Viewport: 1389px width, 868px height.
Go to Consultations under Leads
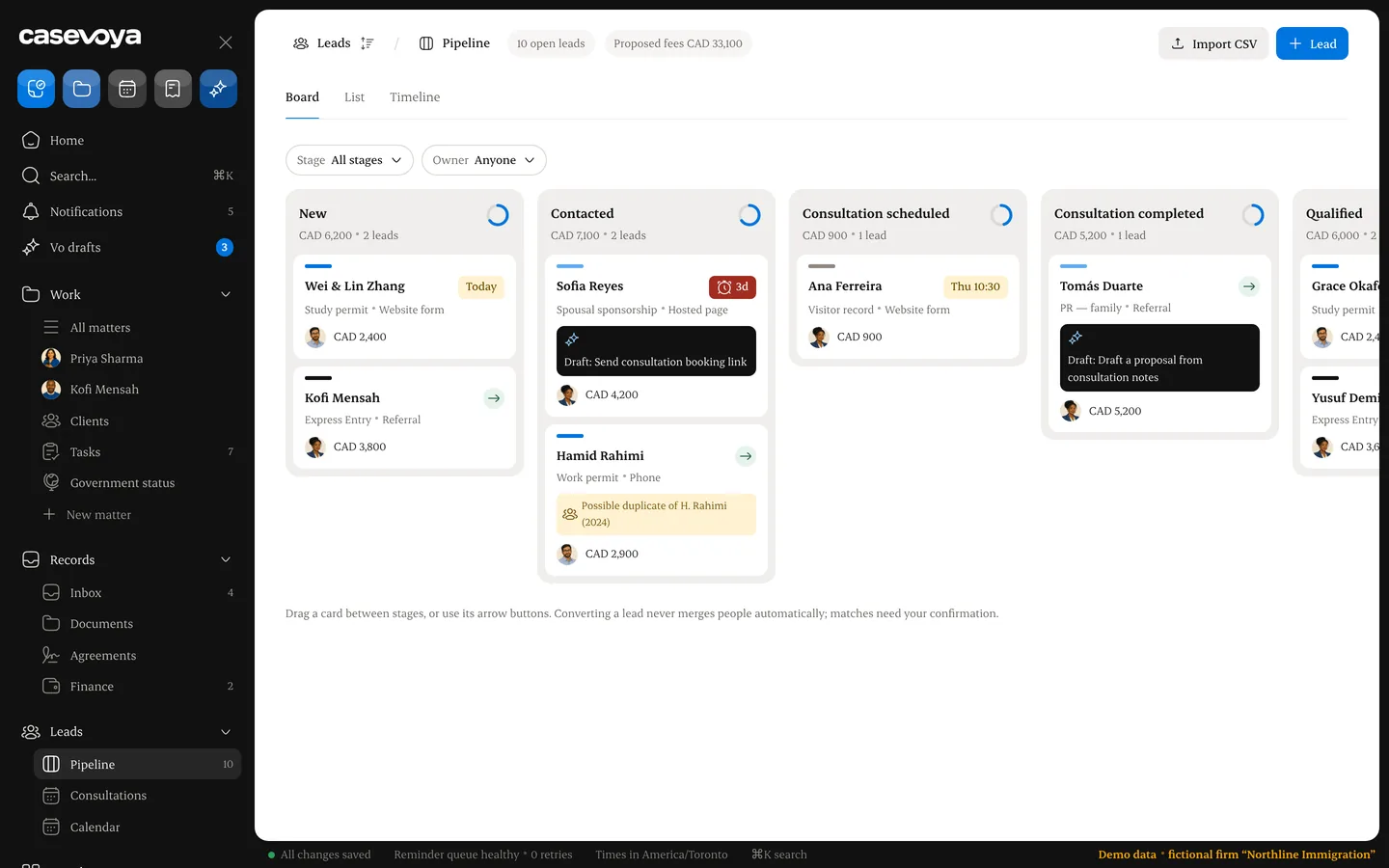tap(137, 796)
